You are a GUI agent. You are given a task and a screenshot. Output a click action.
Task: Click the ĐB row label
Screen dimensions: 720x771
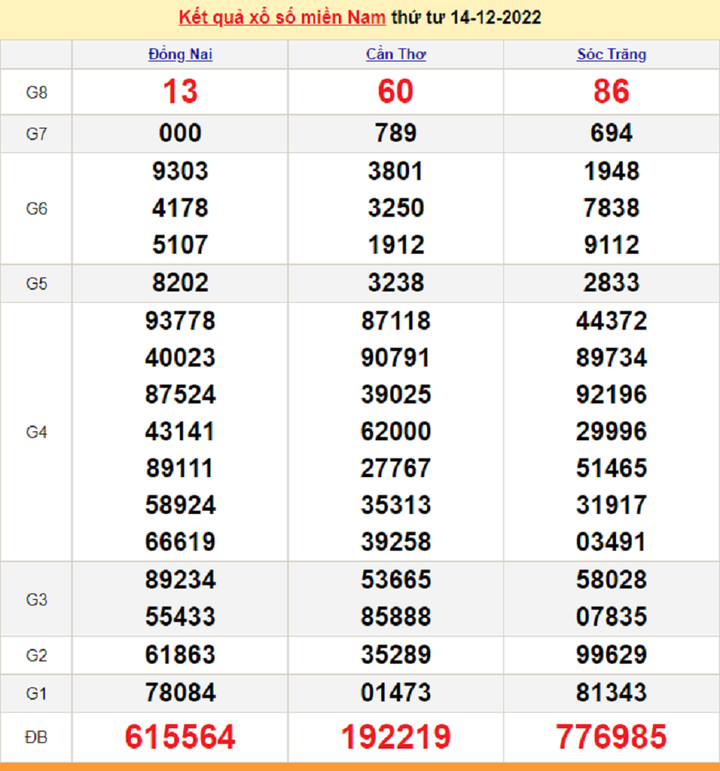[x=36, y=738]
